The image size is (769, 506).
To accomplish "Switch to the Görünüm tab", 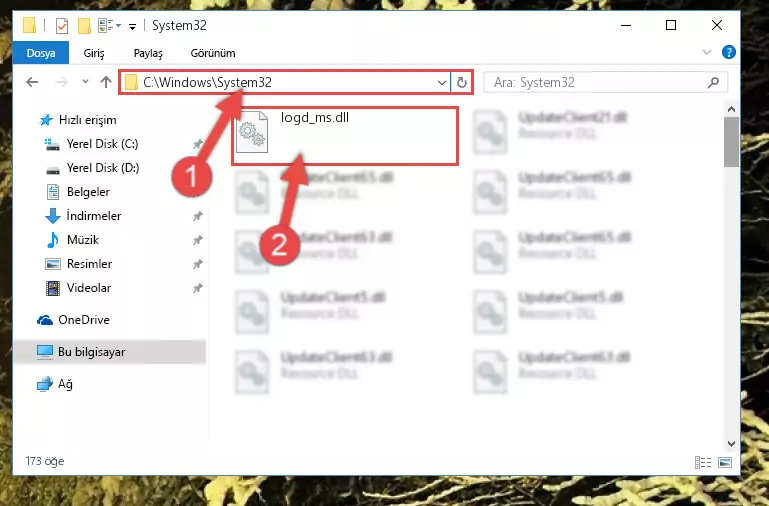I will pyautogui.click(x=213, y=53).
